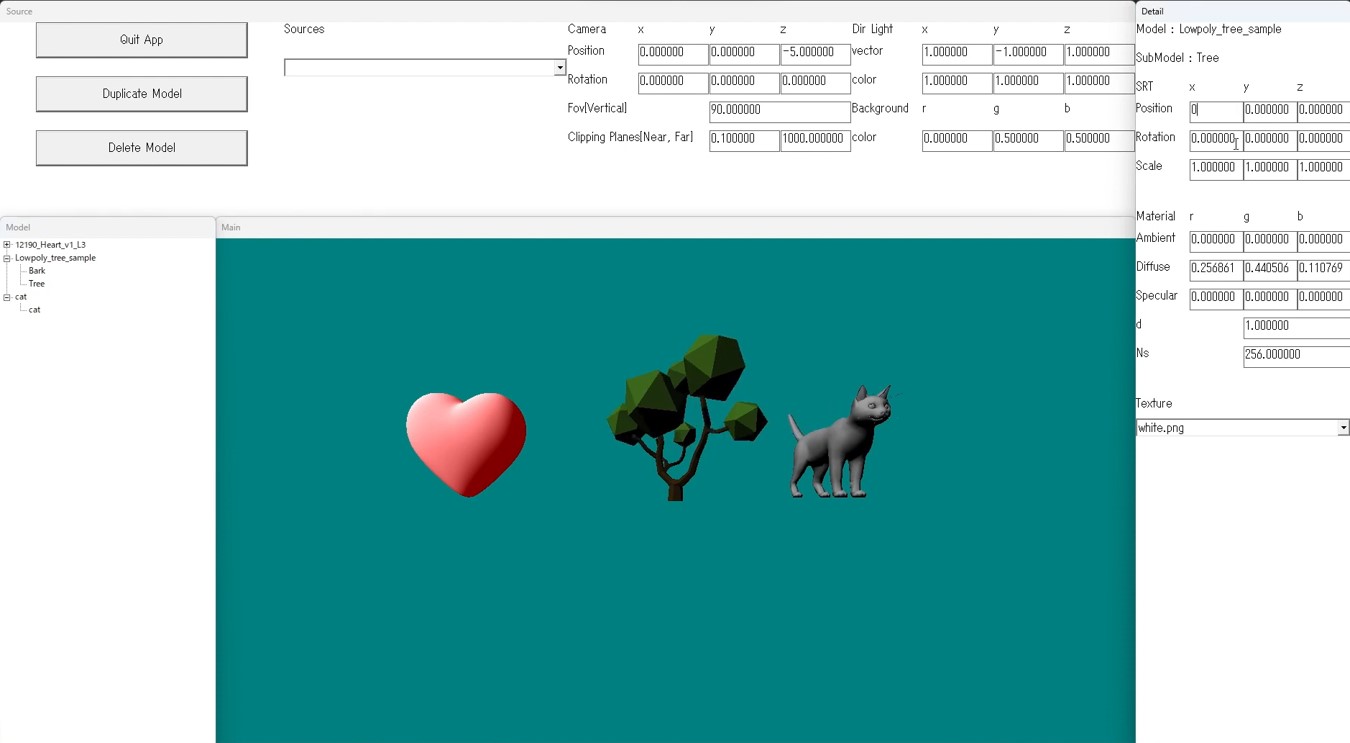The height and width of the screenshot is (743, 1350).
Task: Click the low-poly tree model in viewport
Action: [x=686, y=417]
